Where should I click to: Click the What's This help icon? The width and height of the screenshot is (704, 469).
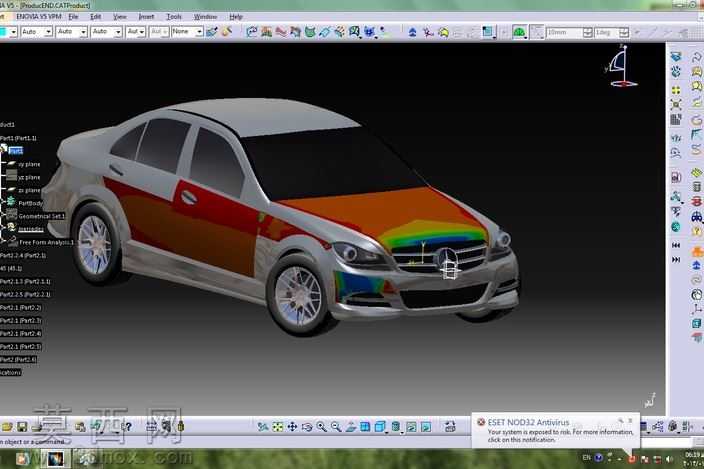point(129,426)
